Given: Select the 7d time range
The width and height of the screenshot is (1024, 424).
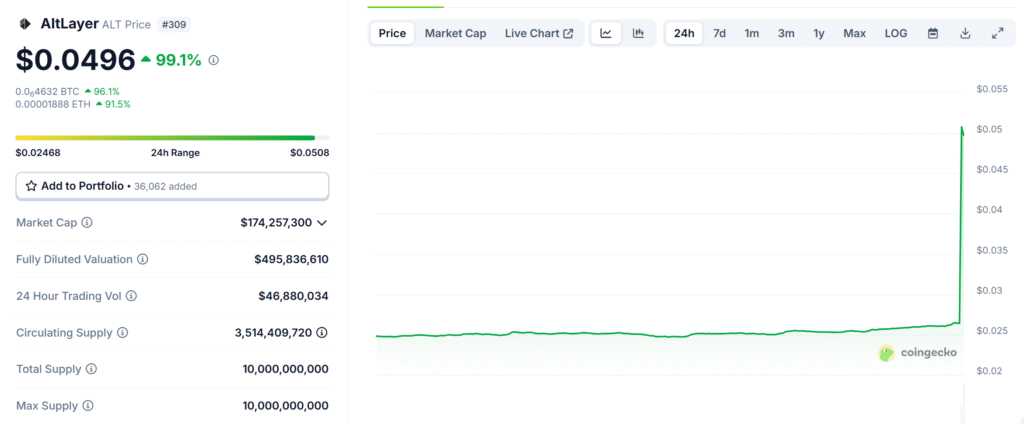Looking at the screenshot, I should point(719,33).
